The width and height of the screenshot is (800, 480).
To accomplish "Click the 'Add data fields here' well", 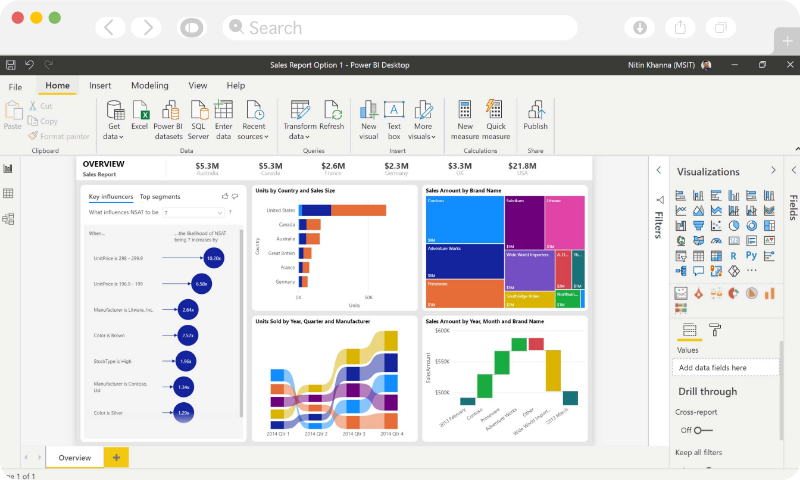I will (x=726, y=368).
